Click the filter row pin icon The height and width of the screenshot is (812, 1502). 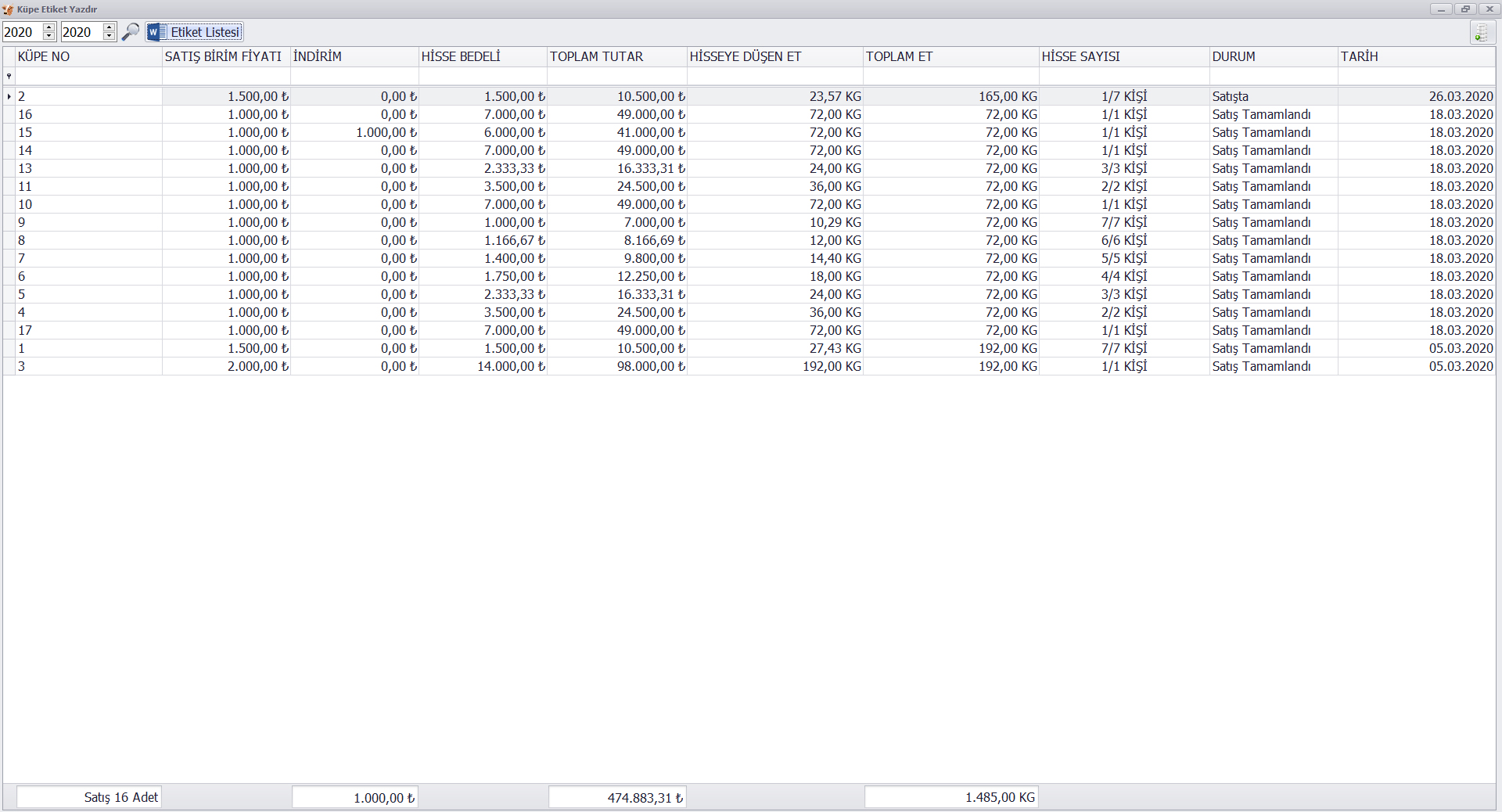click(x=9, y=76)
